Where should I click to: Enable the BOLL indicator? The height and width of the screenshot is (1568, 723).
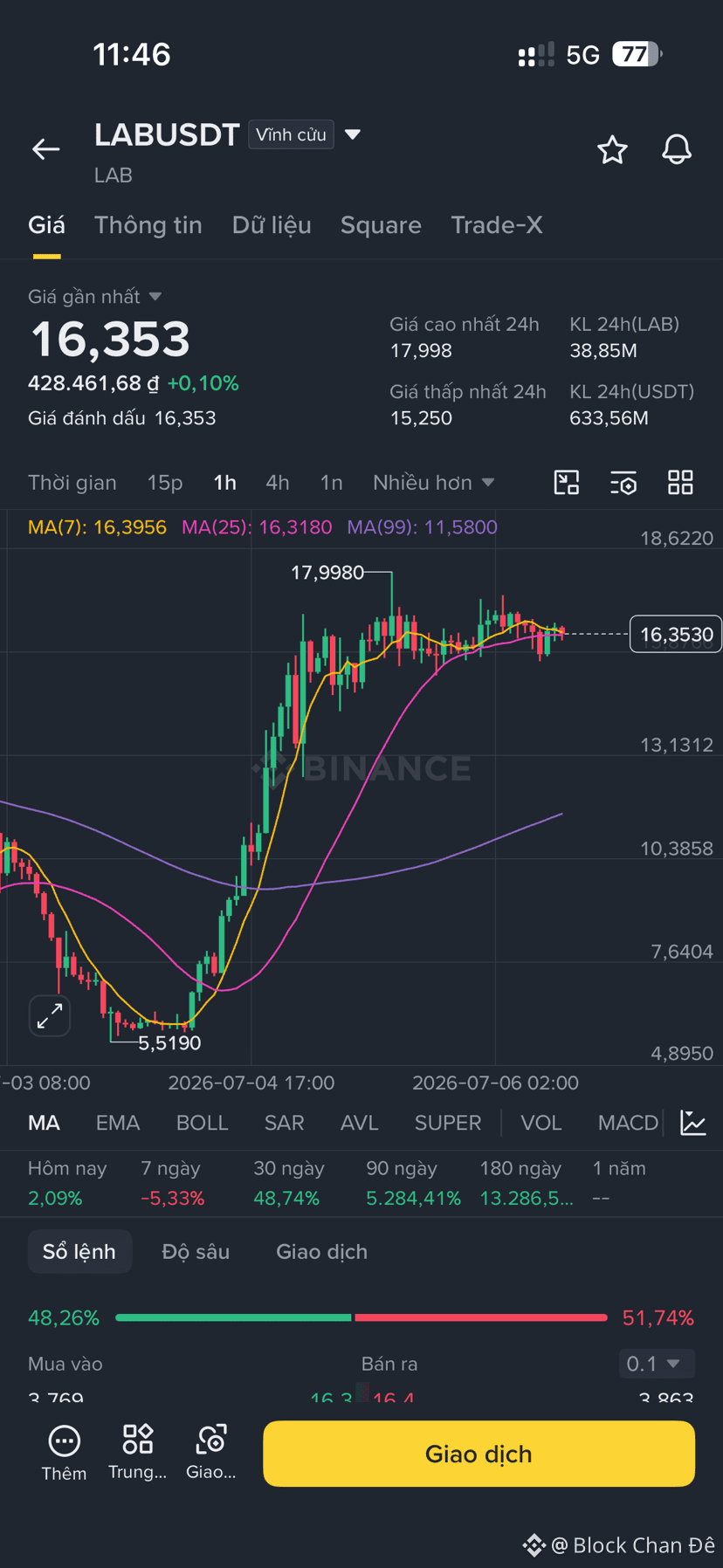[203, 1123]
